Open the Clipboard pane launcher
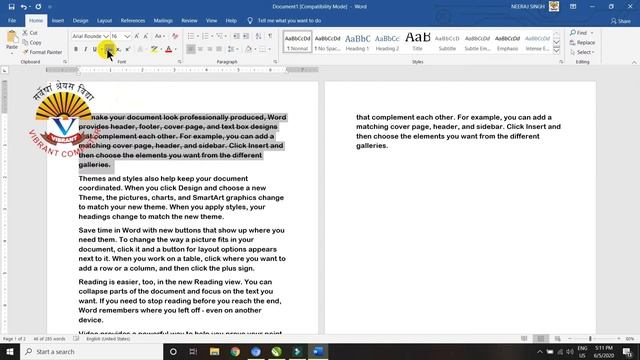The height and width of the screenshot is (360, 640). pos(65,62)
